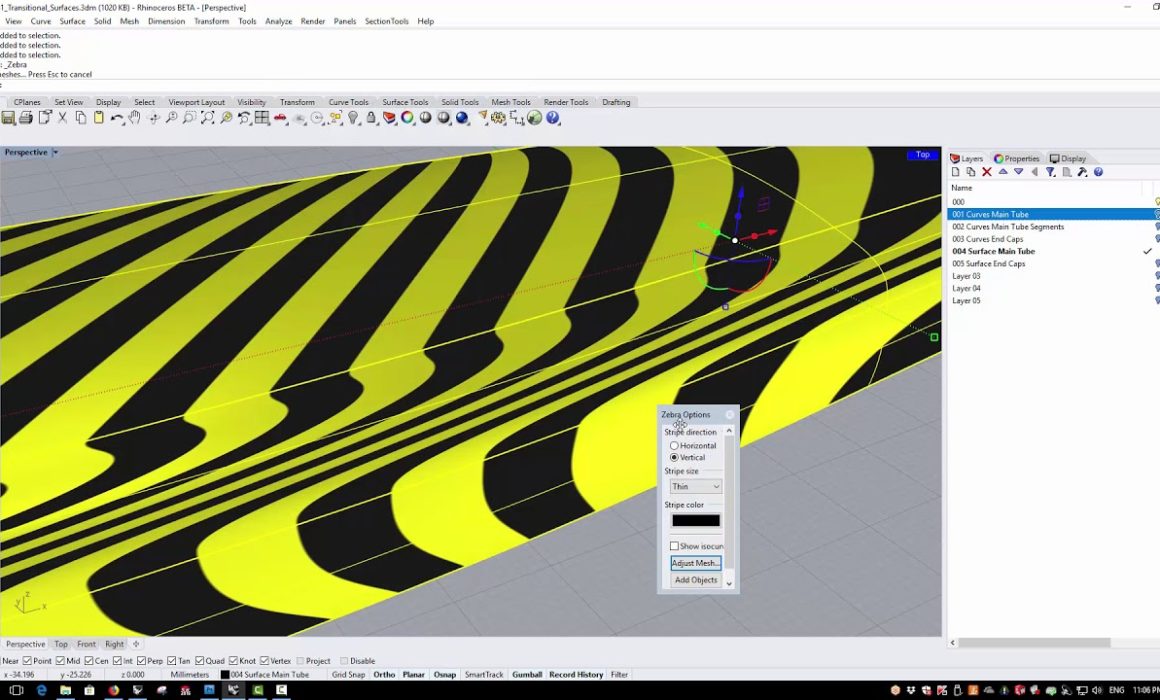
Task: Click the red Delete layer X icon
Action: (987, 172)
